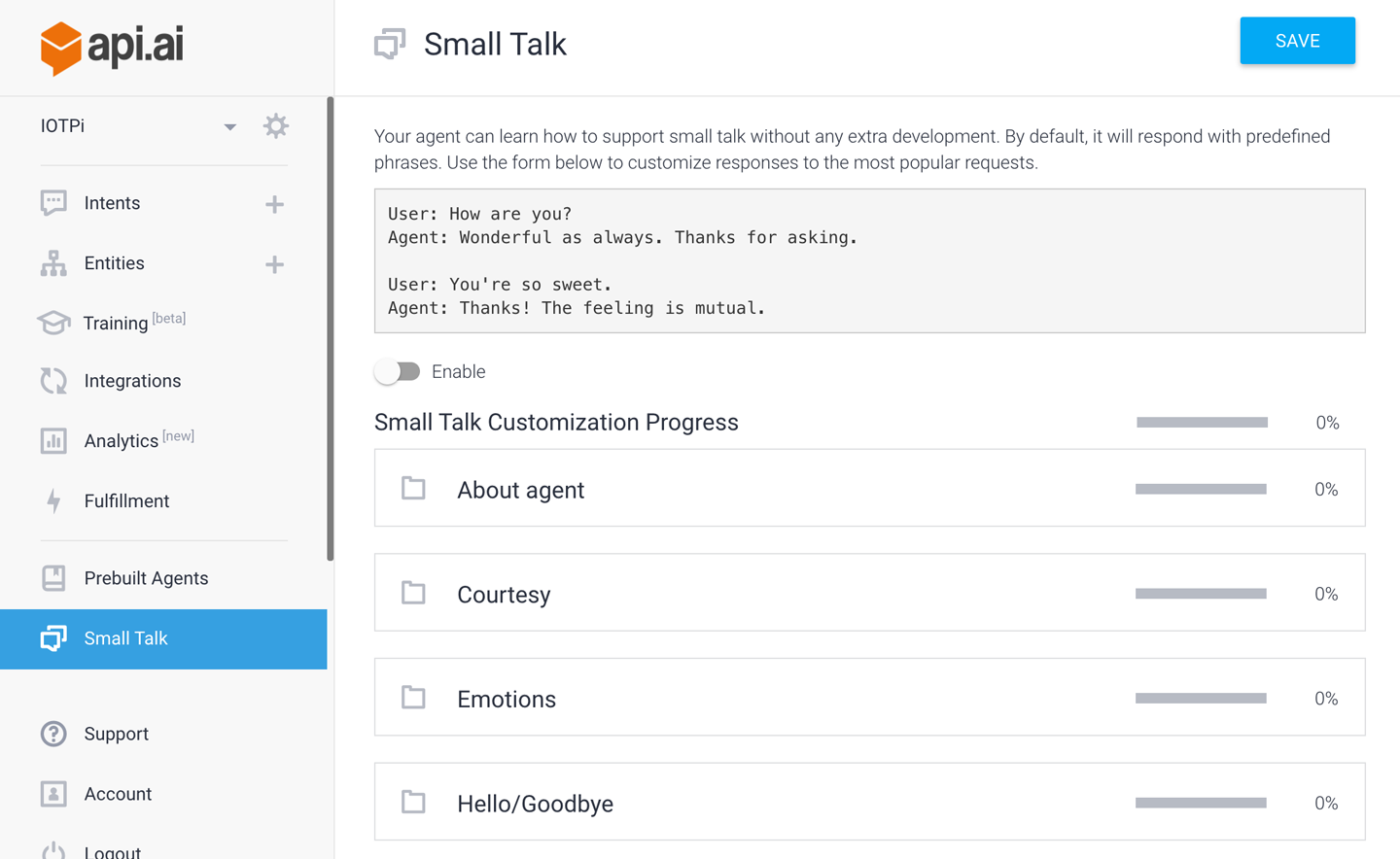
Task: Open the IOTPi agent dropdown
Action: (229, 127)
